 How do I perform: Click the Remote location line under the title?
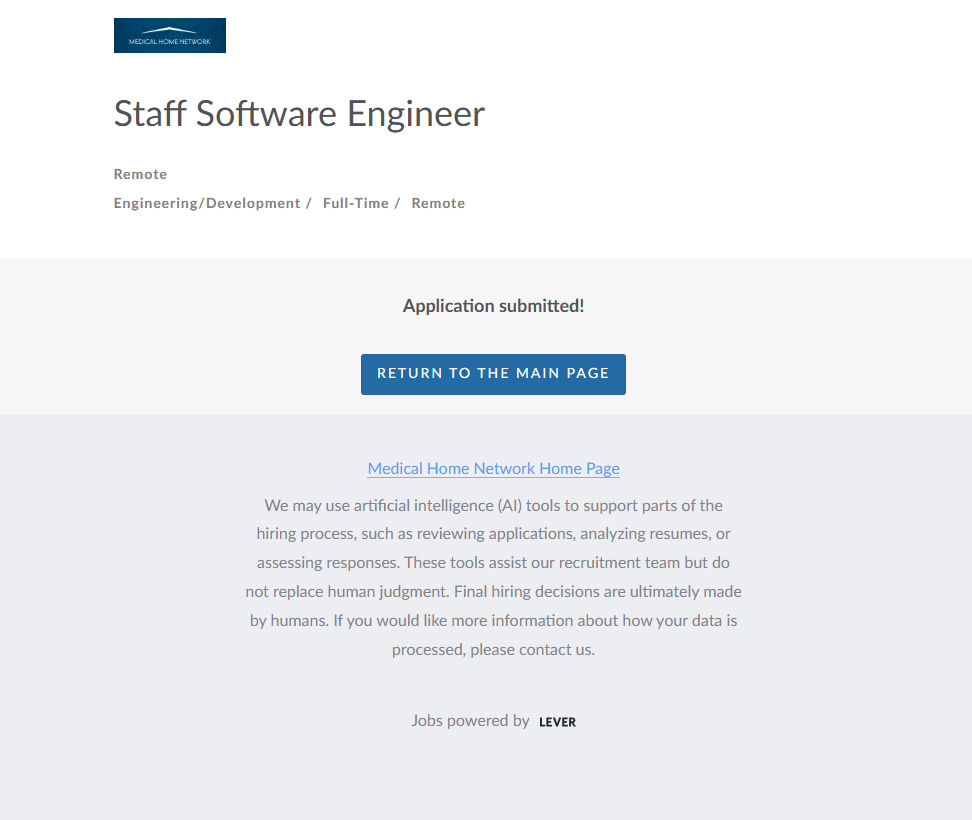(140, 174)
